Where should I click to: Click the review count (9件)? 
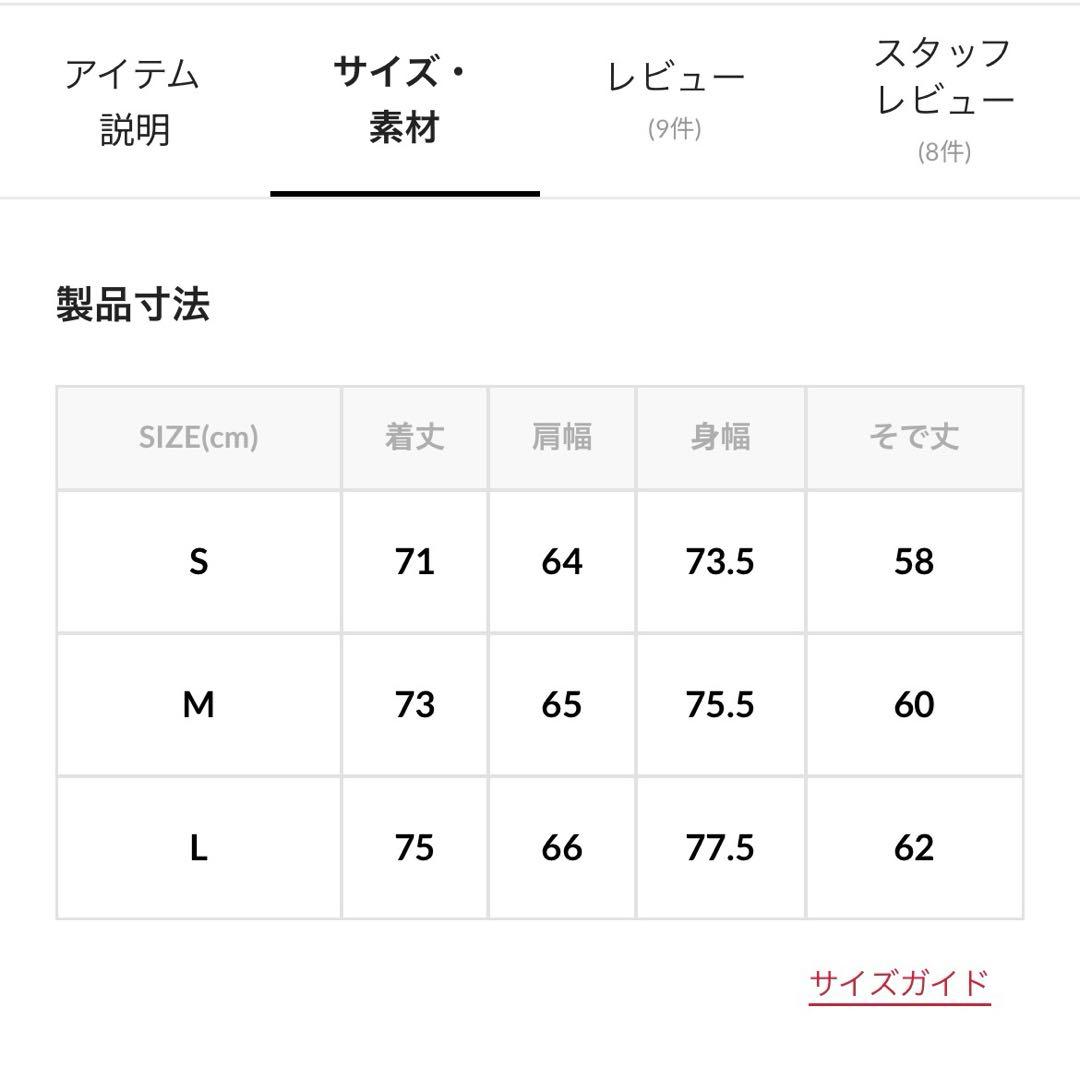pos(670,128)
